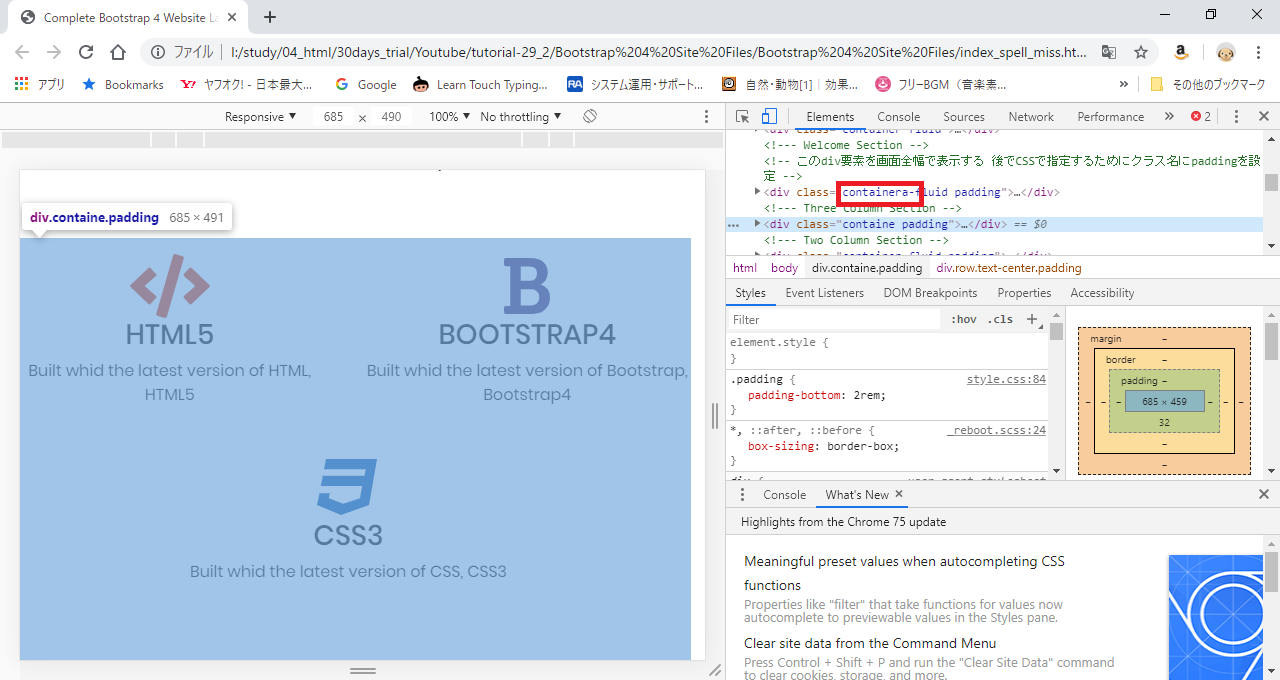Toggle the .cls class editor
This screenshot has height=680, width=1280.
pos(1000,320)
